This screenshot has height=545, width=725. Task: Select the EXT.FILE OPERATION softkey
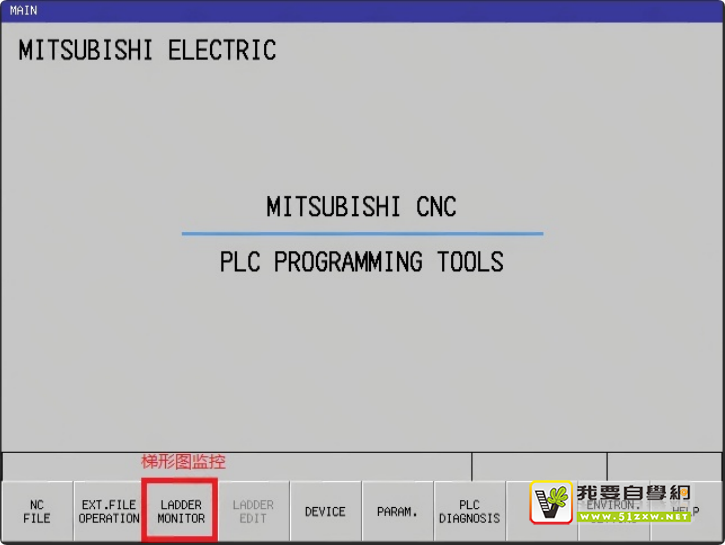pyautogui.click(x=109, y=512)
